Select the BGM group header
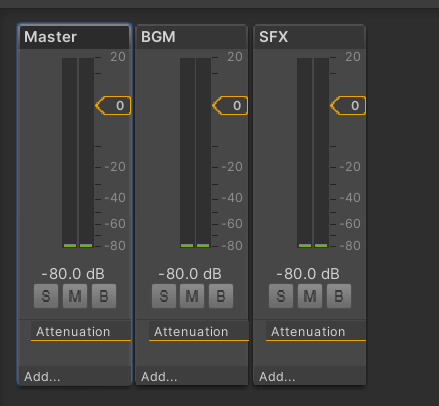The height and width of the screenshot is (406, 439). click(192, 37)
